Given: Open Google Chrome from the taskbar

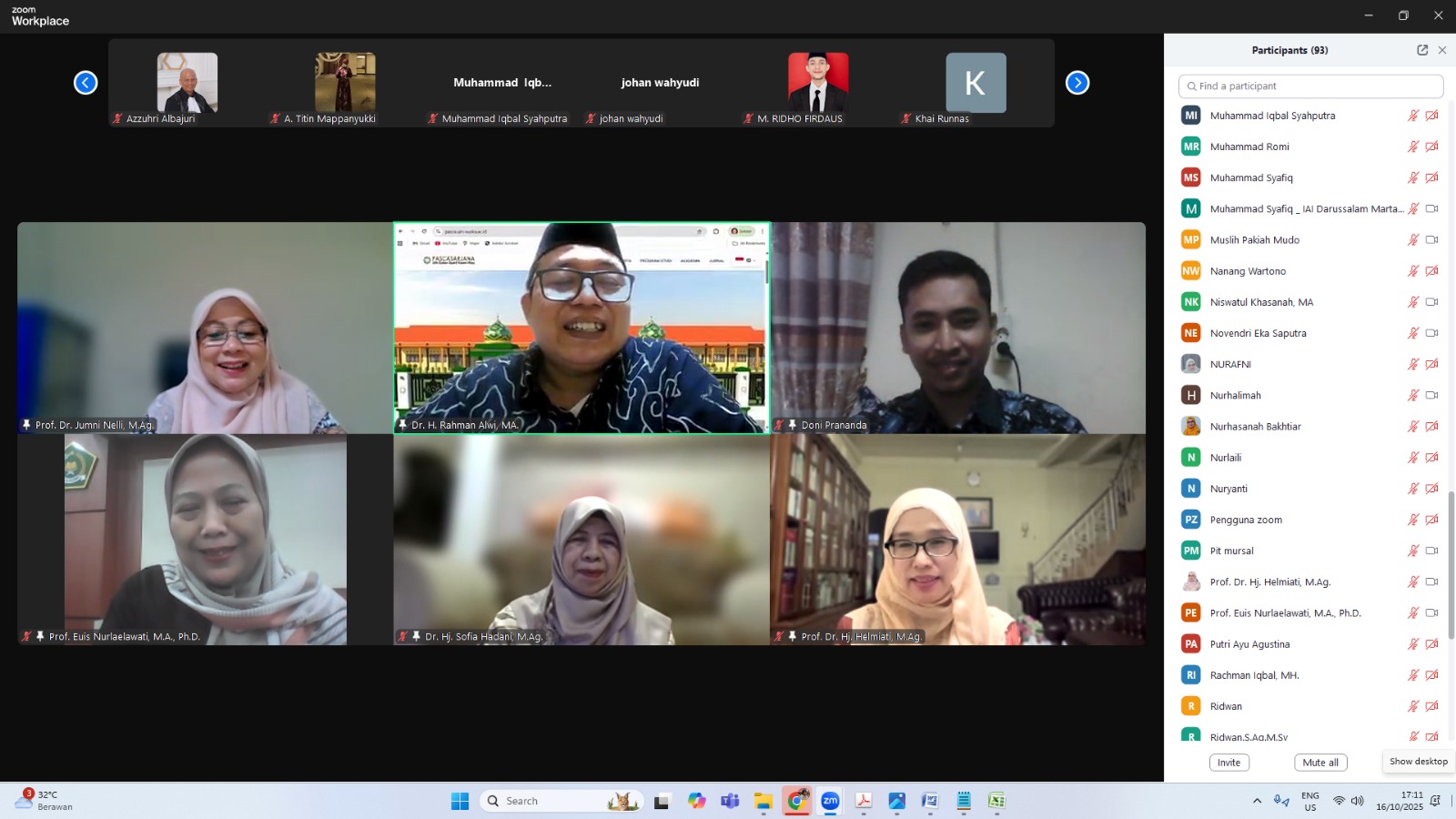Looking at the screenshot, I should [x=797, y=801].
